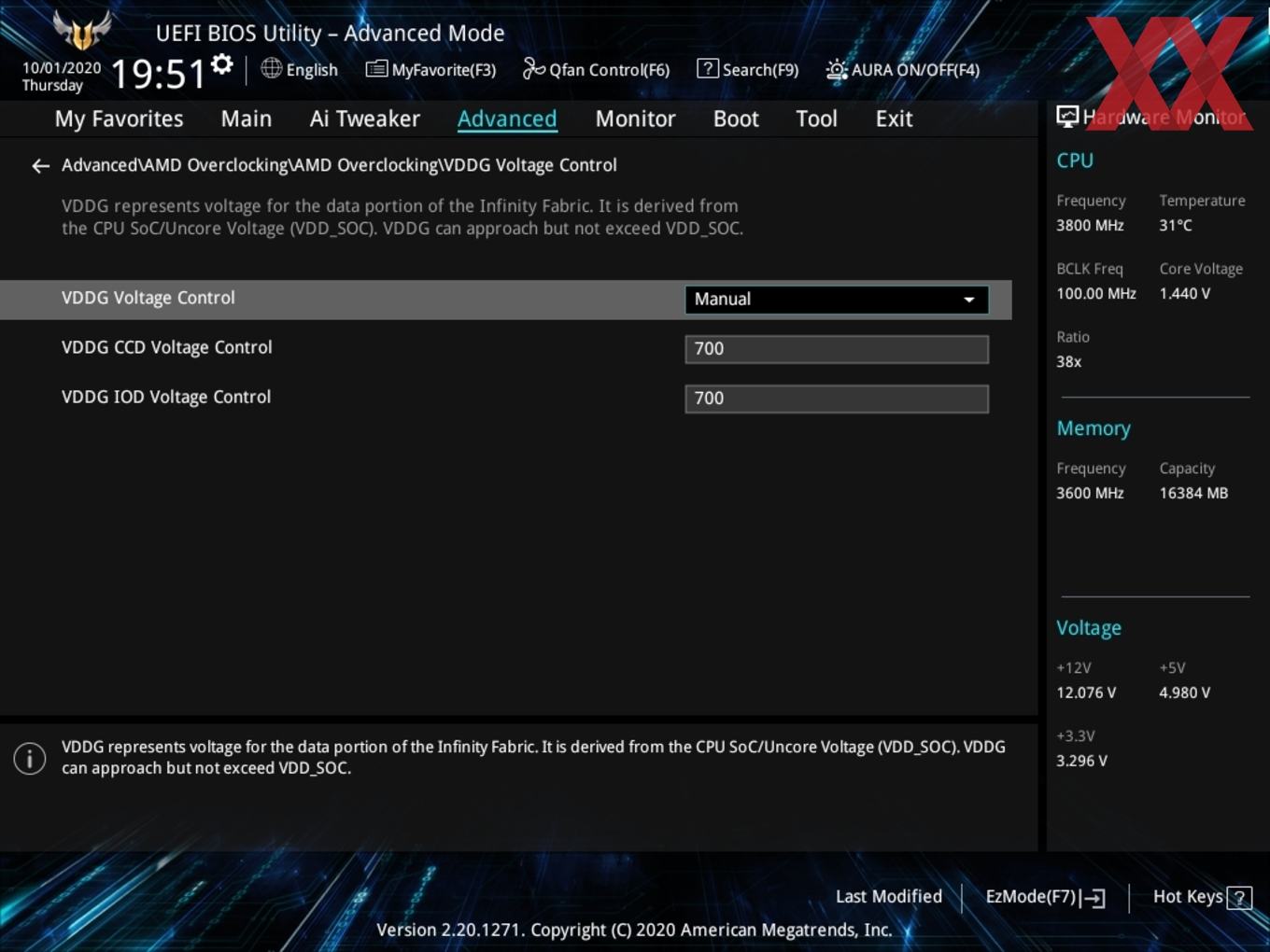Click the settings gear next to the clock
Image resolution: width=1270 pixels, height=952 pixels.
pyautogui.click(x=221, y=64)
